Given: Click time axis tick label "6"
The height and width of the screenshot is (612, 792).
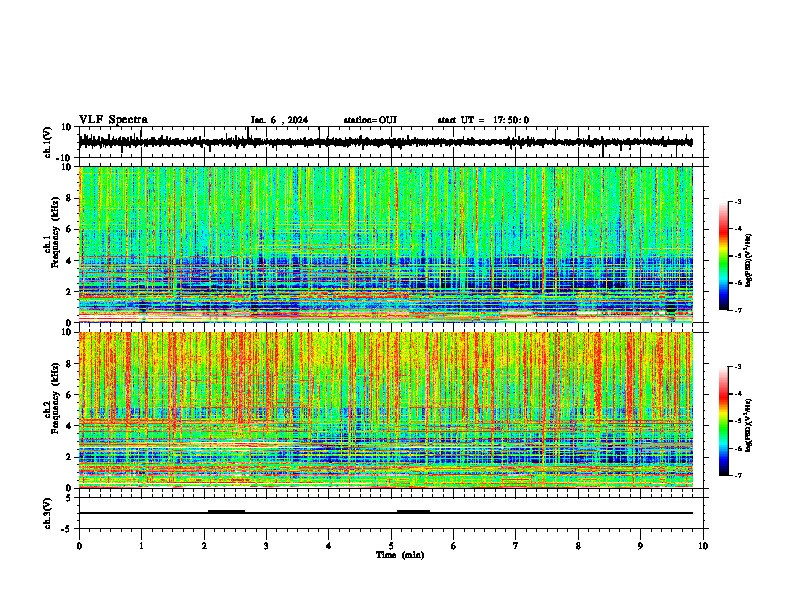Looking at the screenshot, I should (x=454, y=546).
